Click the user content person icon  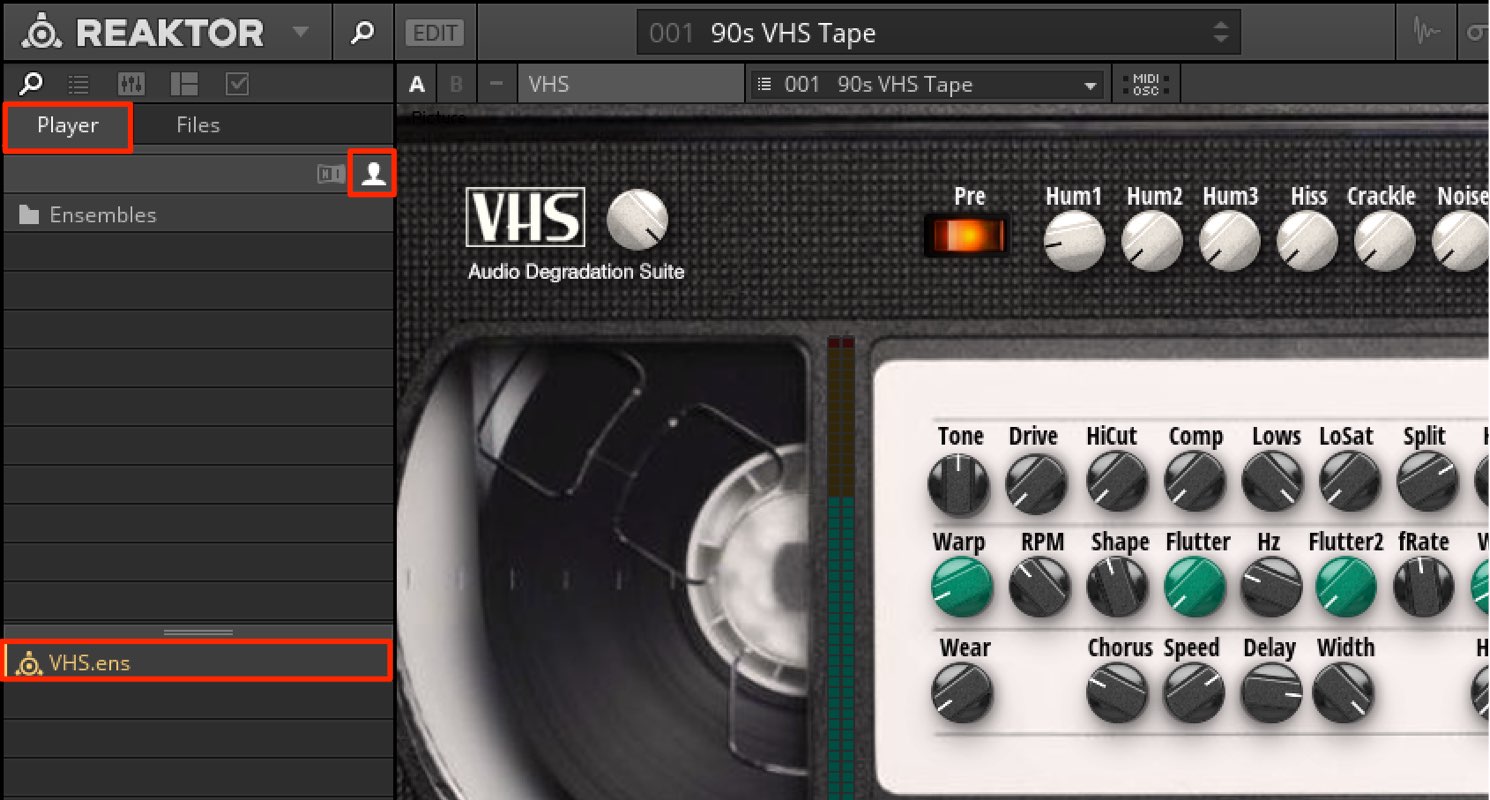[373, 174]
